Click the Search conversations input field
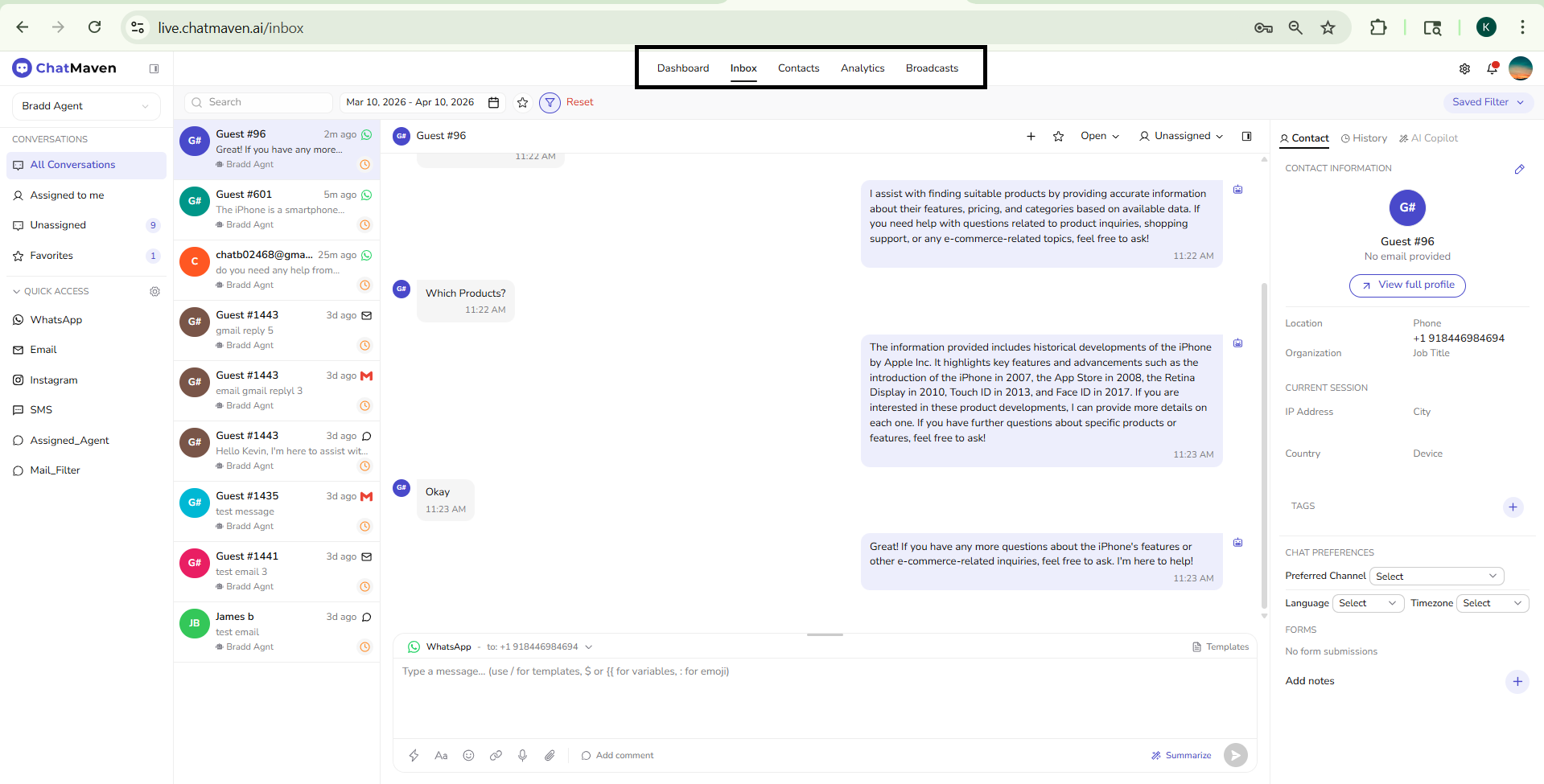This screenshot has width=1544, height=784. click(x=257, y=102)
